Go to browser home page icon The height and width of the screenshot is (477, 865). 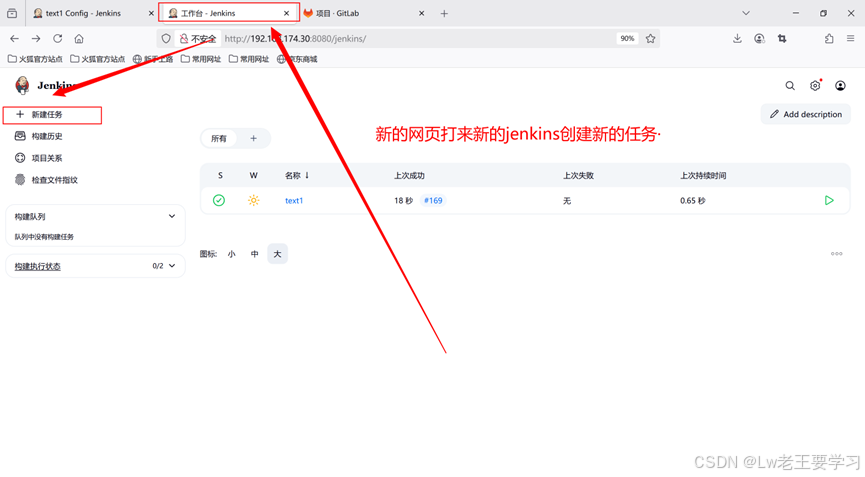79,39
